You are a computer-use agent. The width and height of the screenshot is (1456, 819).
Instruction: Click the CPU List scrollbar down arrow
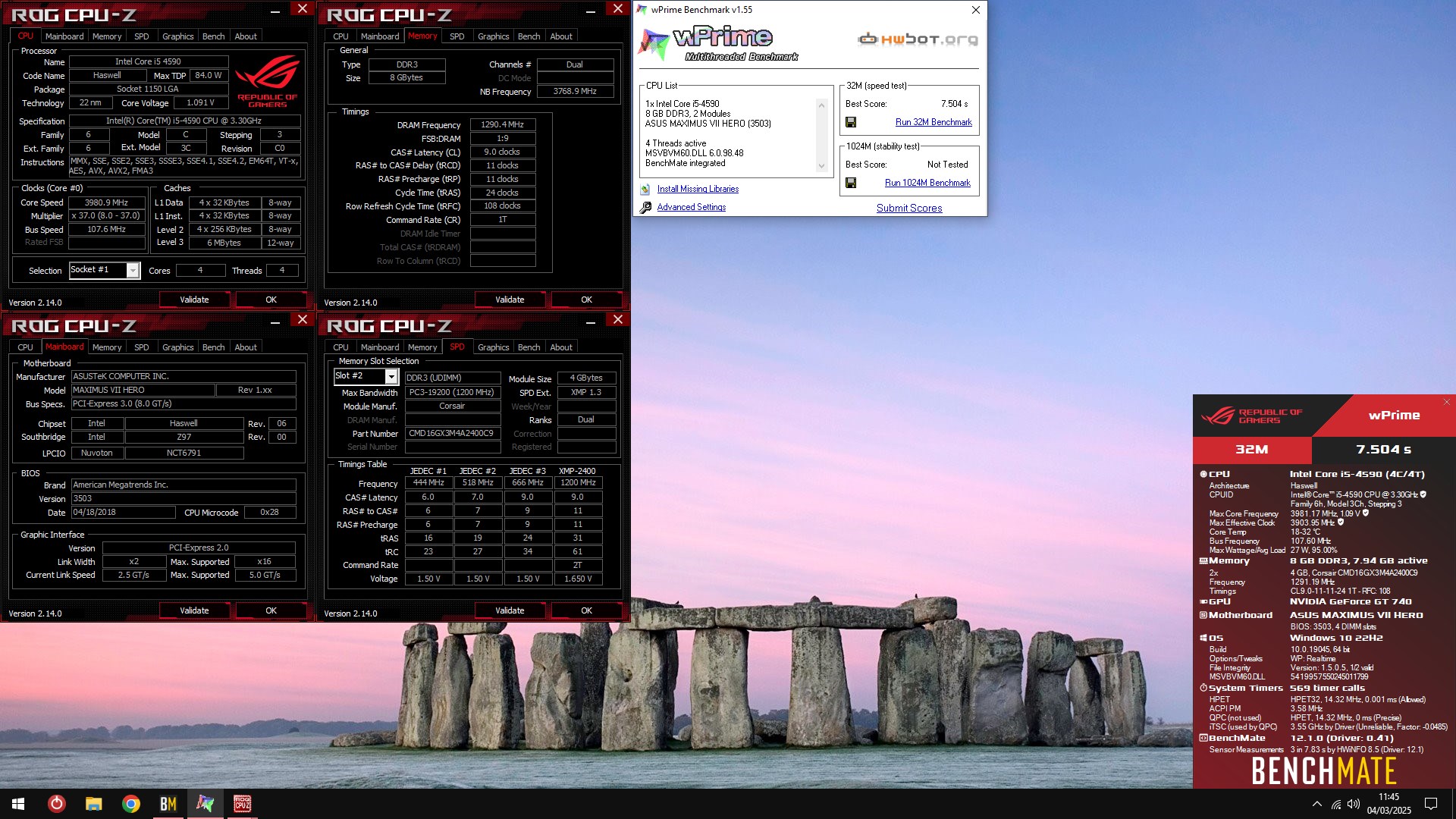coord(821,166)
